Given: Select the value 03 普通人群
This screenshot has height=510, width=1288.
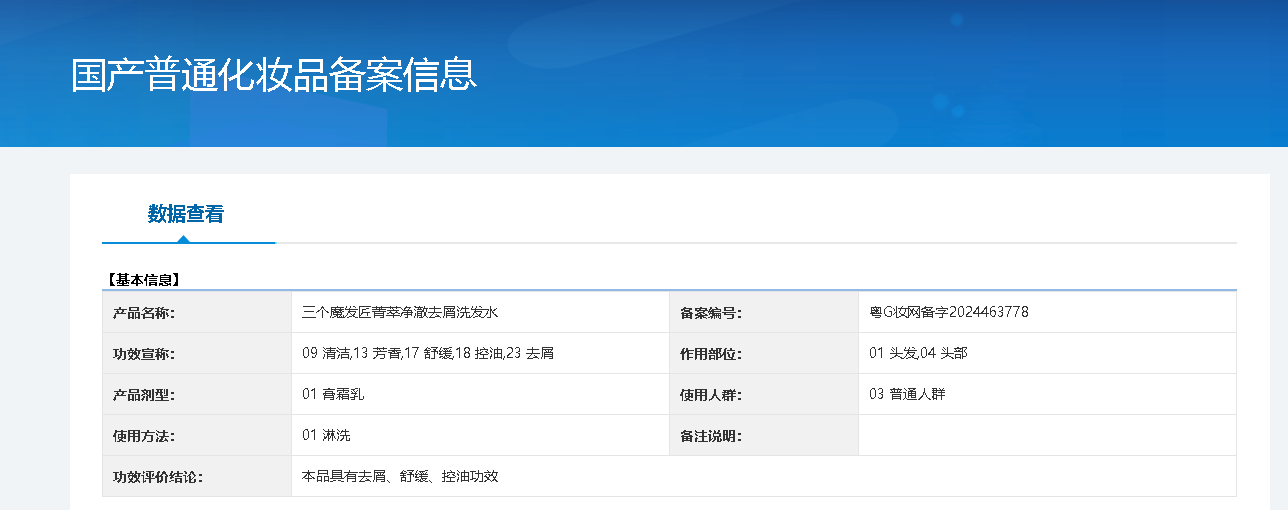Looking at the screenshot, I should pyautogui.click(x=907, y=394).
